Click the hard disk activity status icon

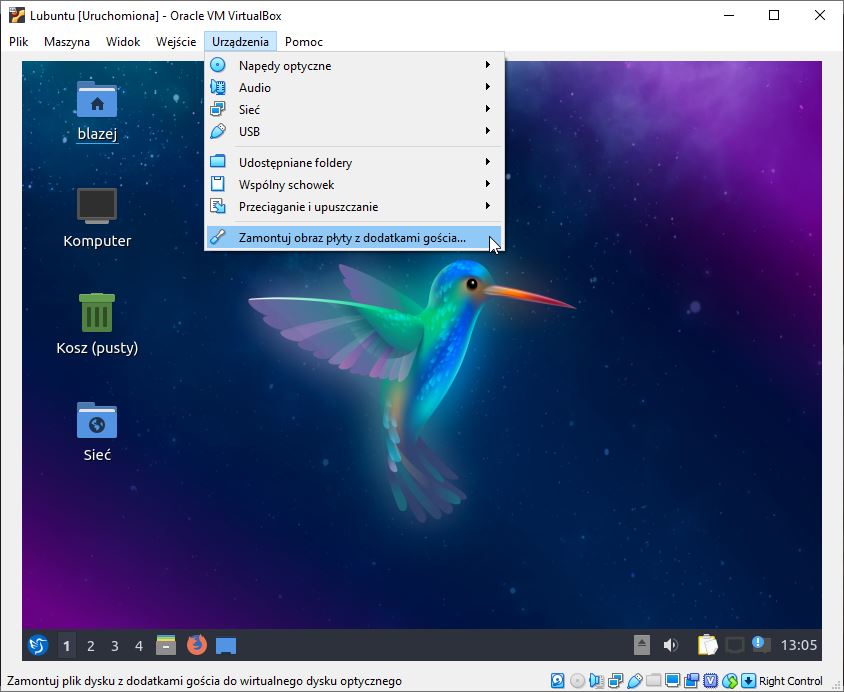[x=558, y=681]
